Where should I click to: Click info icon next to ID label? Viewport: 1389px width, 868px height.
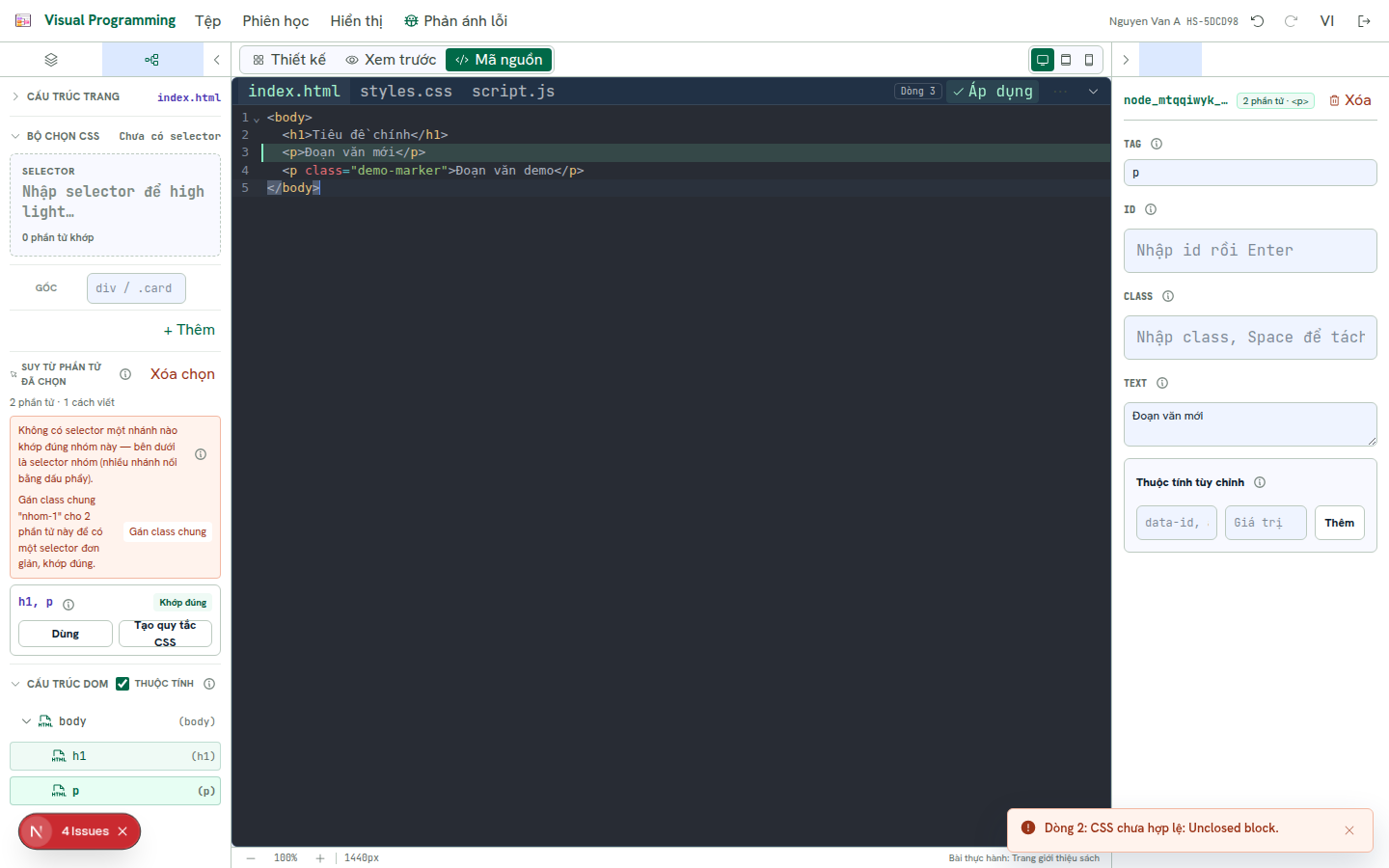coord(1151,209)
